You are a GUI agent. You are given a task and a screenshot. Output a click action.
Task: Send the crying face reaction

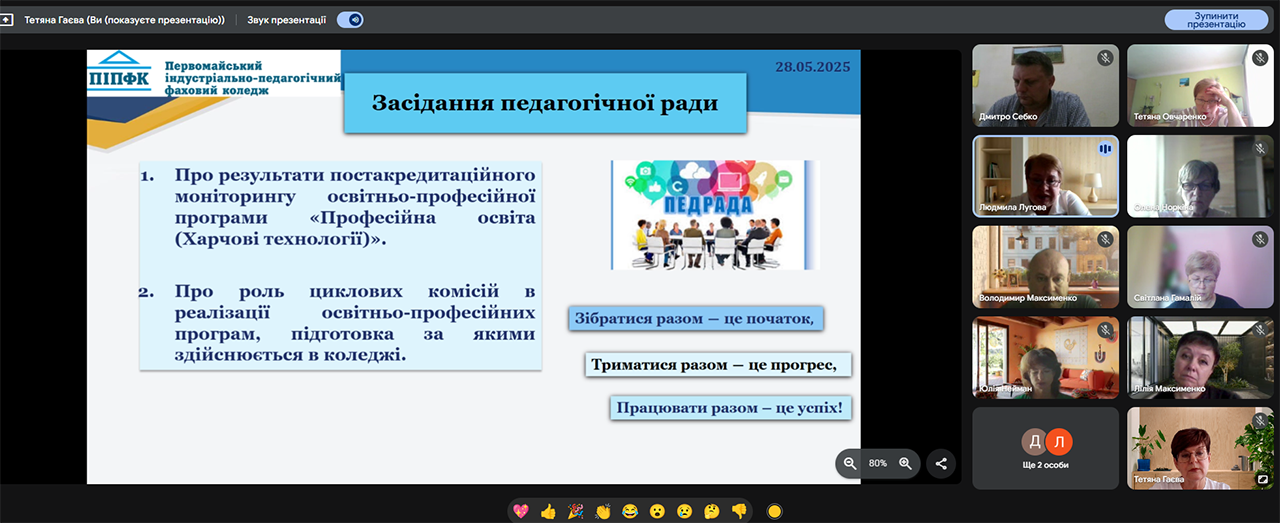click(684, 511)
